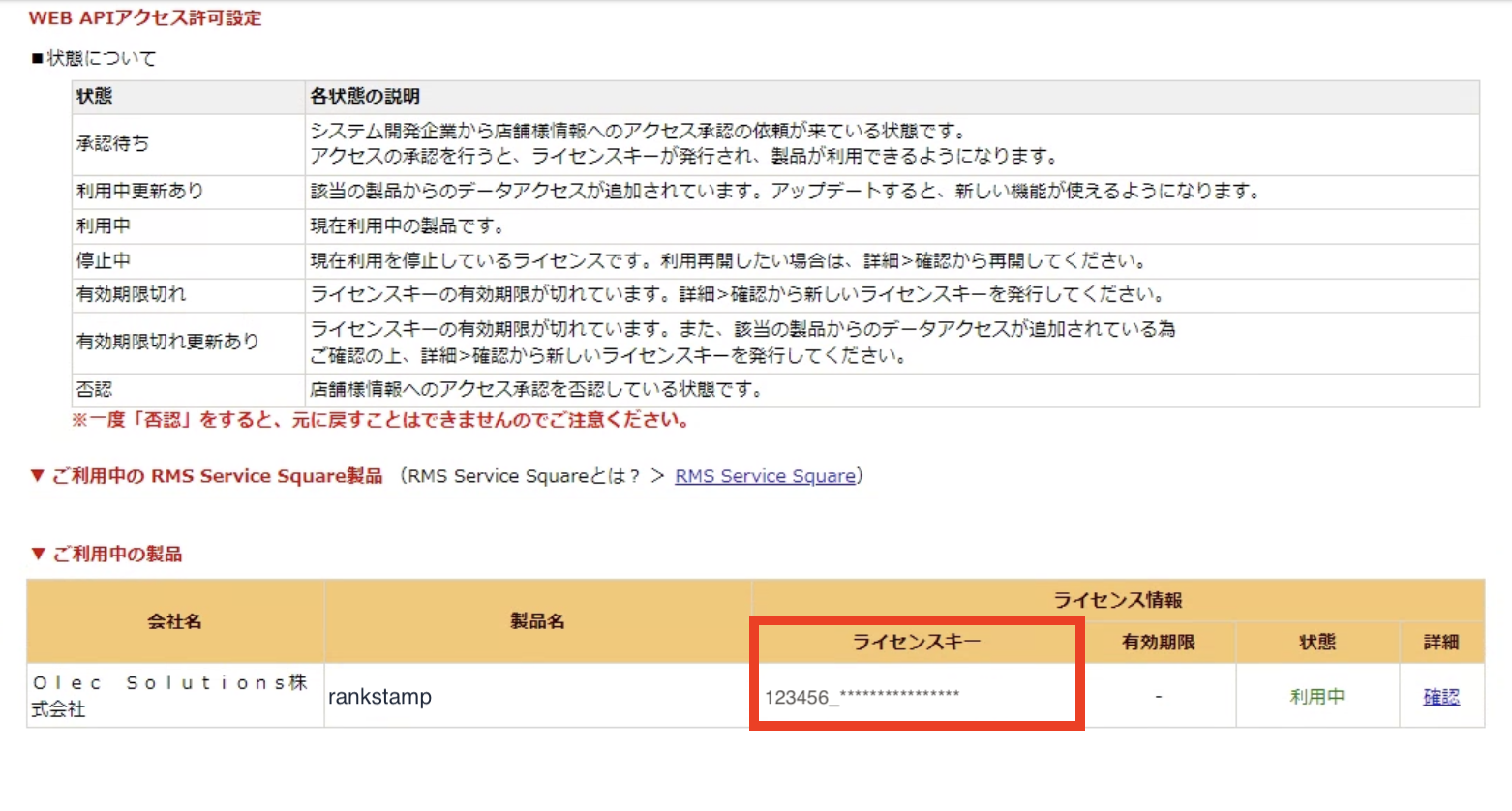Screen dimensions: 1512x811
Task: Click the 現在利用中の製品です。 description
Action: (x=407, y=225)
